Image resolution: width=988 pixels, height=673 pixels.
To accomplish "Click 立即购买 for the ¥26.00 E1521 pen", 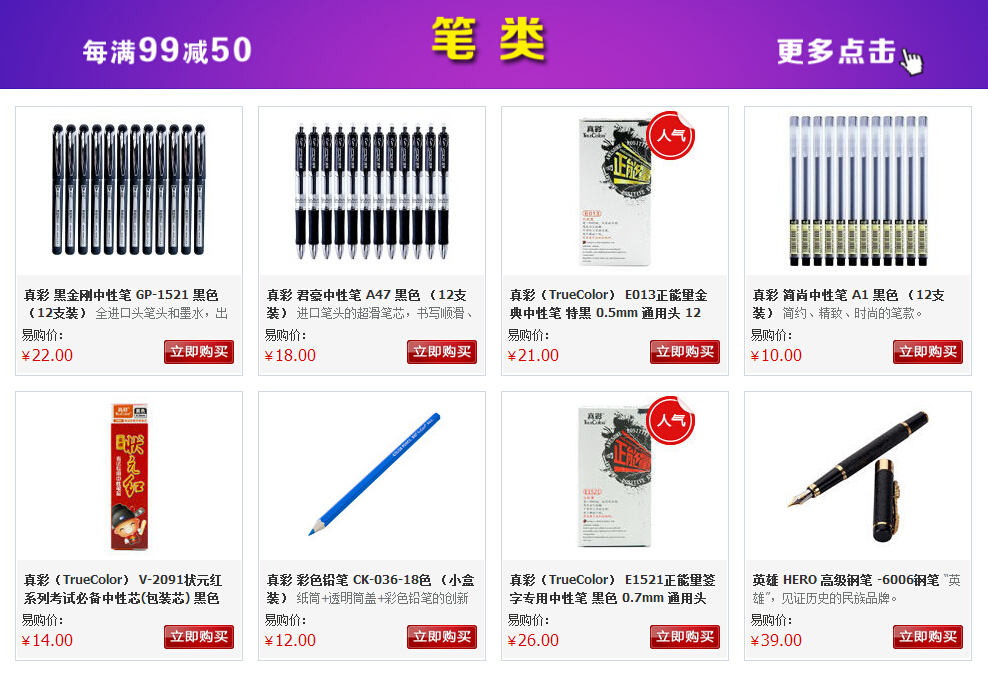I will pos(685,636).
